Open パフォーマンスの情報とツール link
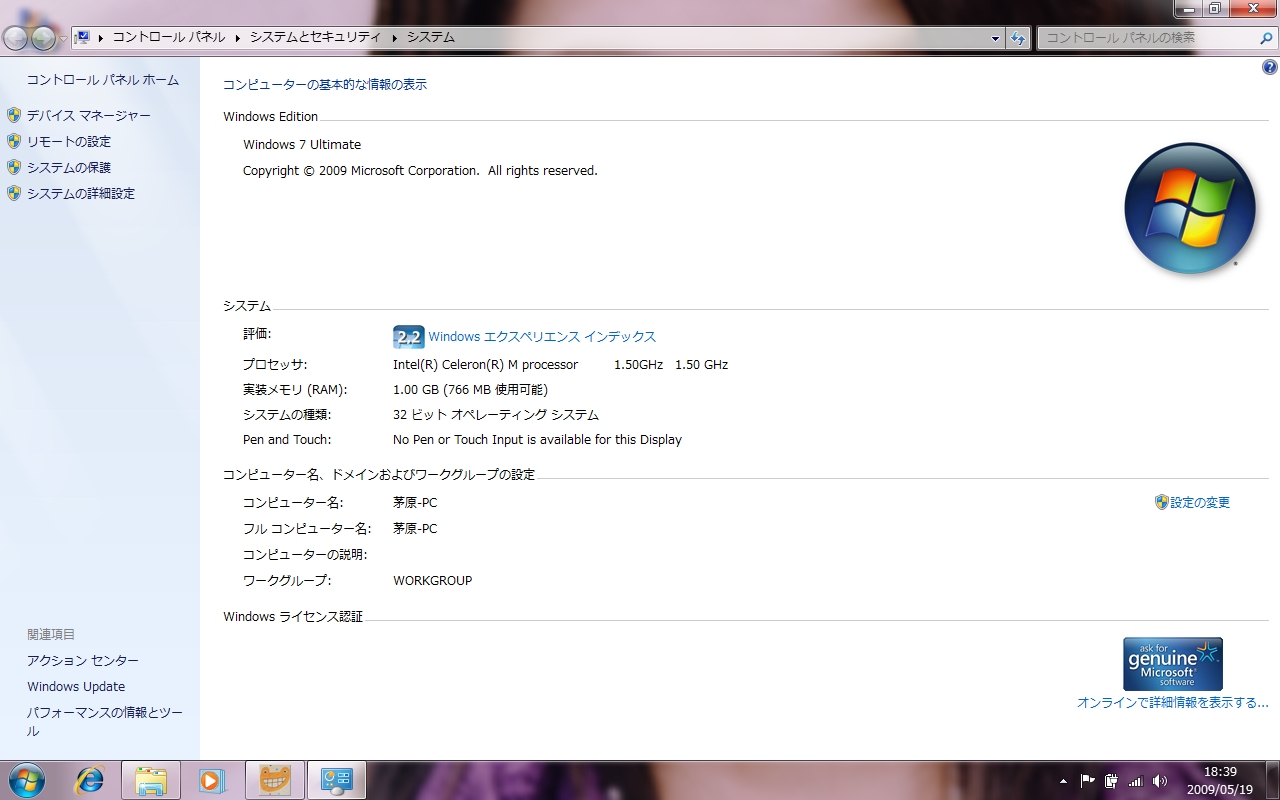1280x800 pixels. point(105,722)
